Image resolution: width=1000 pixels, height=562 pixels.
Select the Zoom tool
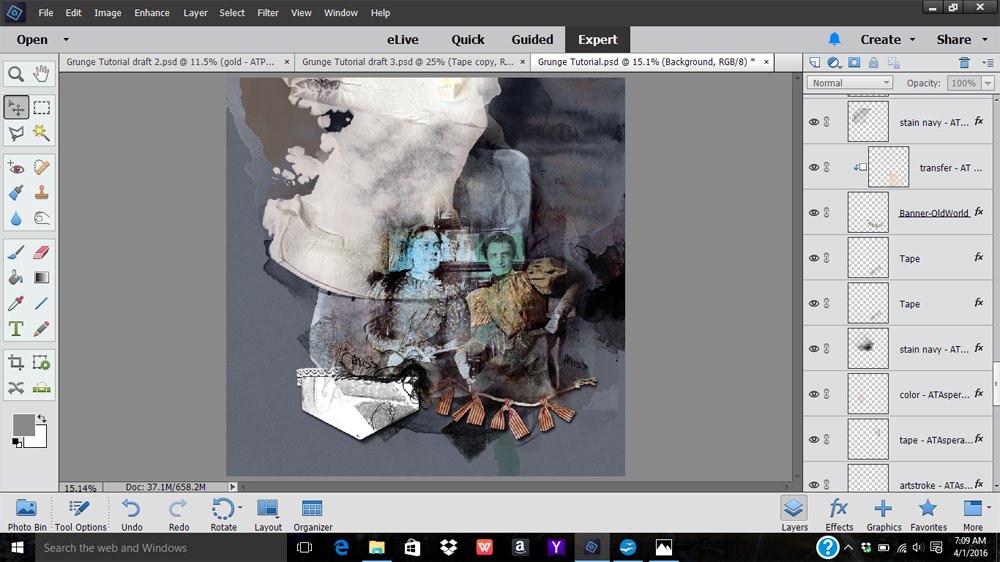coord(16,74)
